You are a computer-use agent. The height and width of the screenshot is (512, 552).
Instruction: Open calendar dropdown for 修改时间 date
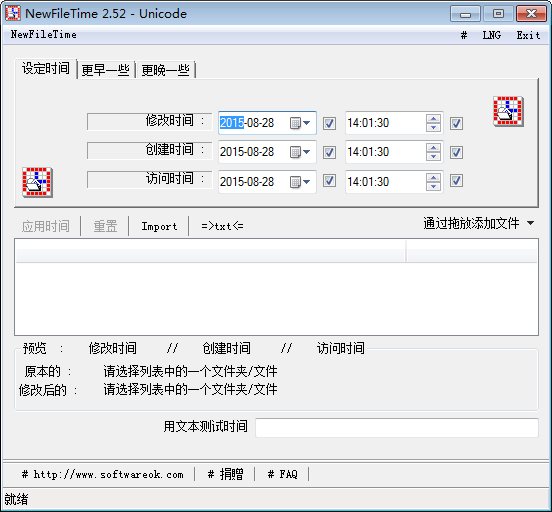[300, 123]
